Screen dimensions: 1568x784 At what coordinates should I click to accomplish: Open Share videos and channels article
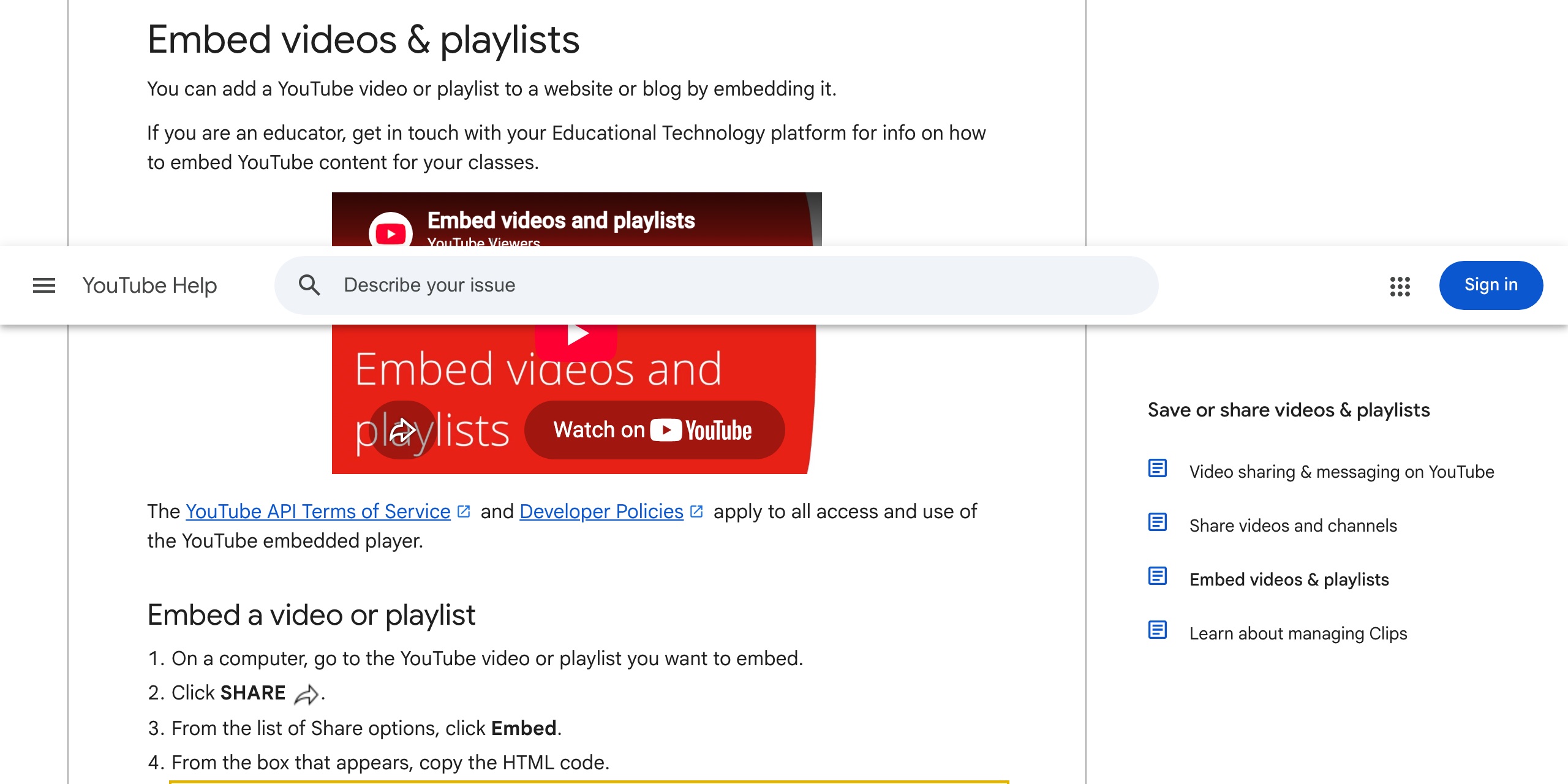[x=1293, y=526]
